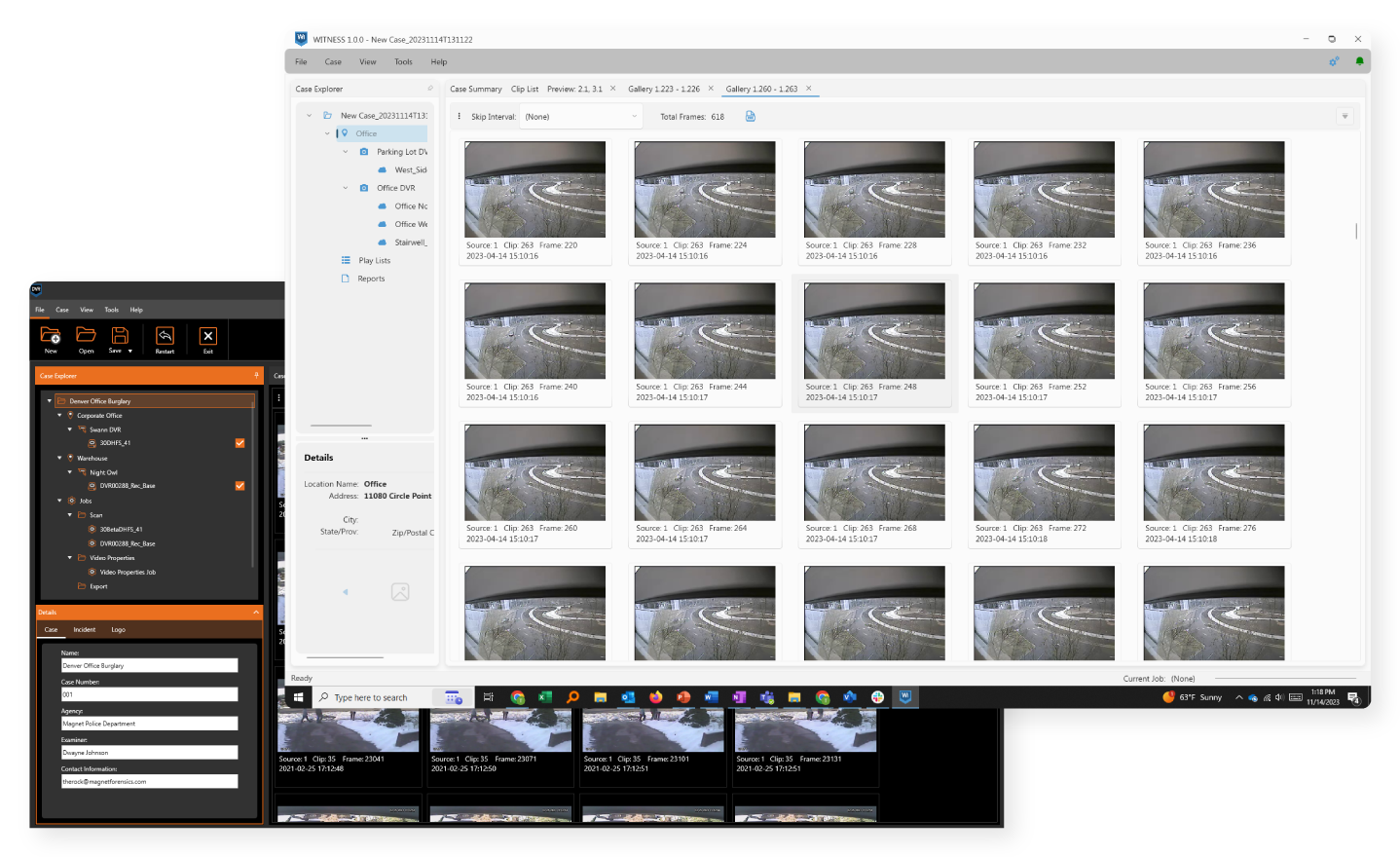1400x857 pixels.
Task: Collapse the Denver Office Burglary tree node
Action: point(50,401)
